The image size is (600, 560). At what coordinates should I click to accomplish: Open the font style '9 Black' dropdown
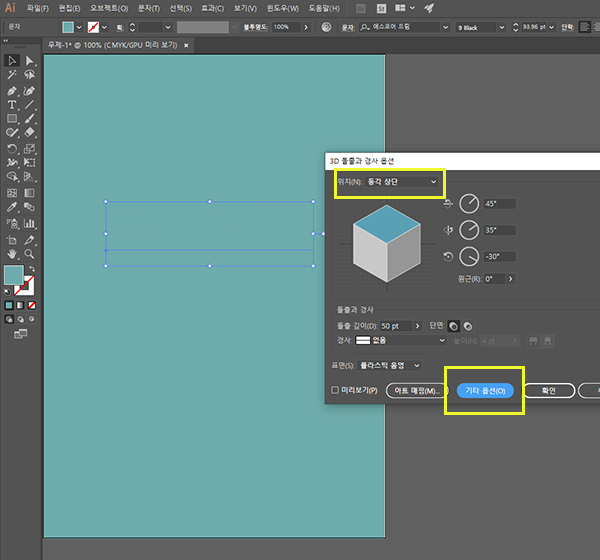point(502,27)
